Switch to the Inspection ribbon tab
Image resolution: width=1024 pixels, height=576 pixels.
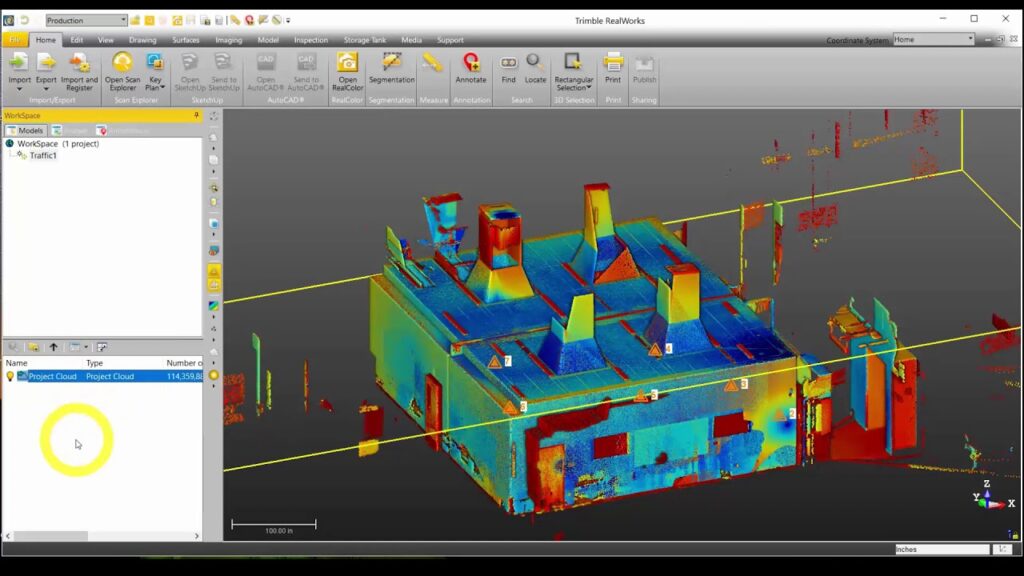(311, 40)
